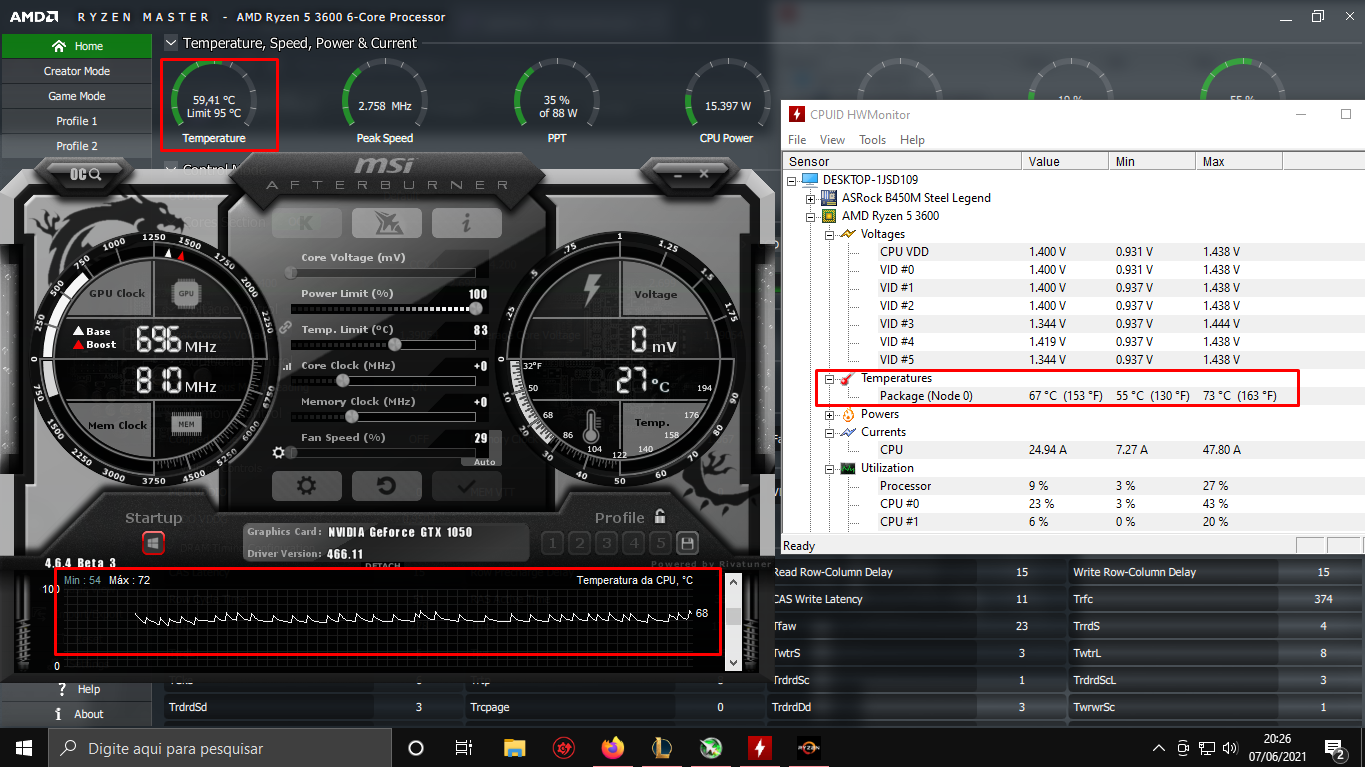Select Afterburner profile slot 3
Viewport: 1365px width, 767px height.
(x=606, y=543)
